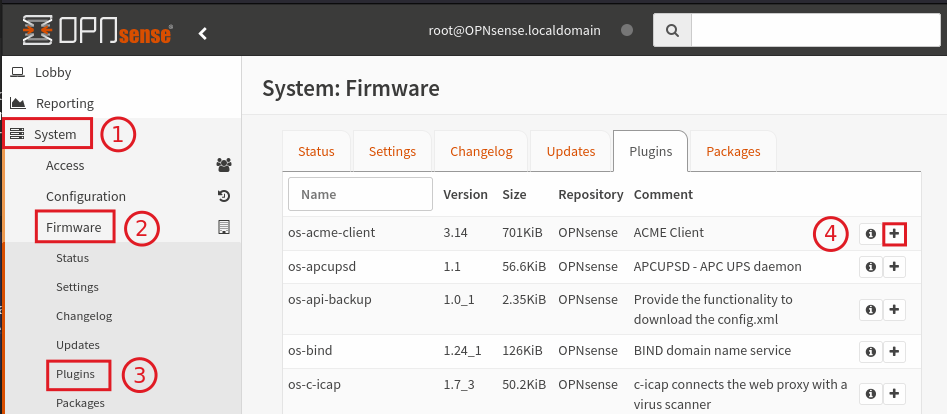
Task: Click the Size column header
Action: point(514,195)
